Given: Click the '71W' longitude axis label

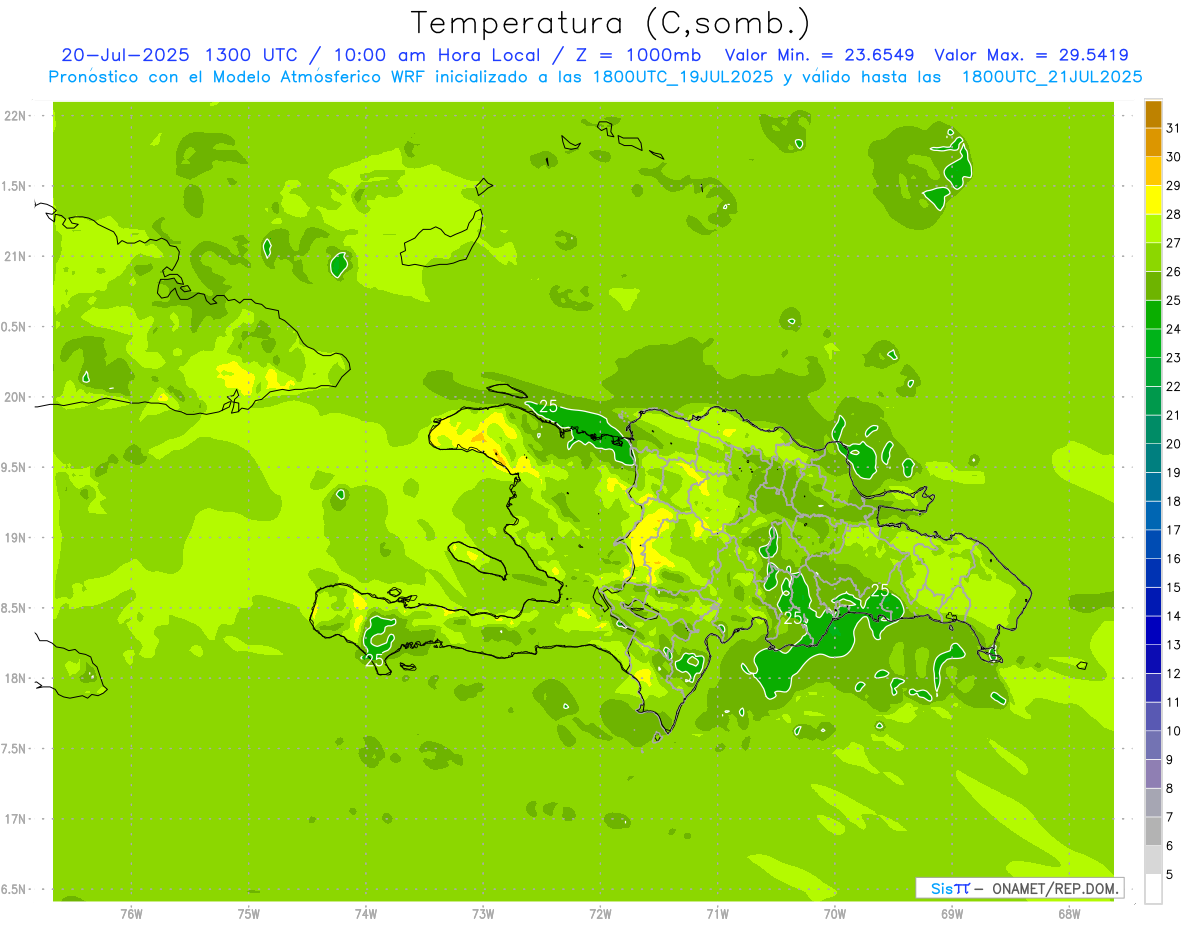Looking at the screenshot, I should pyautogui.click(x=717, y=914).
